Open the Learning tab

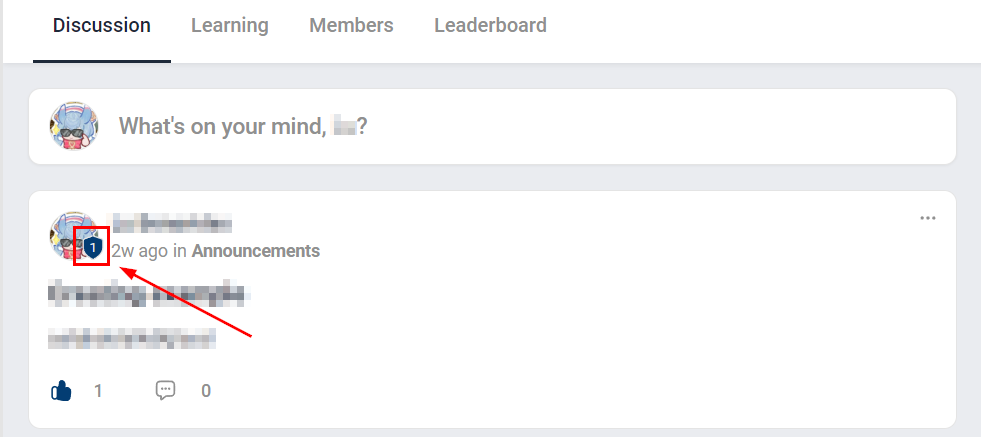pos(230,25)
